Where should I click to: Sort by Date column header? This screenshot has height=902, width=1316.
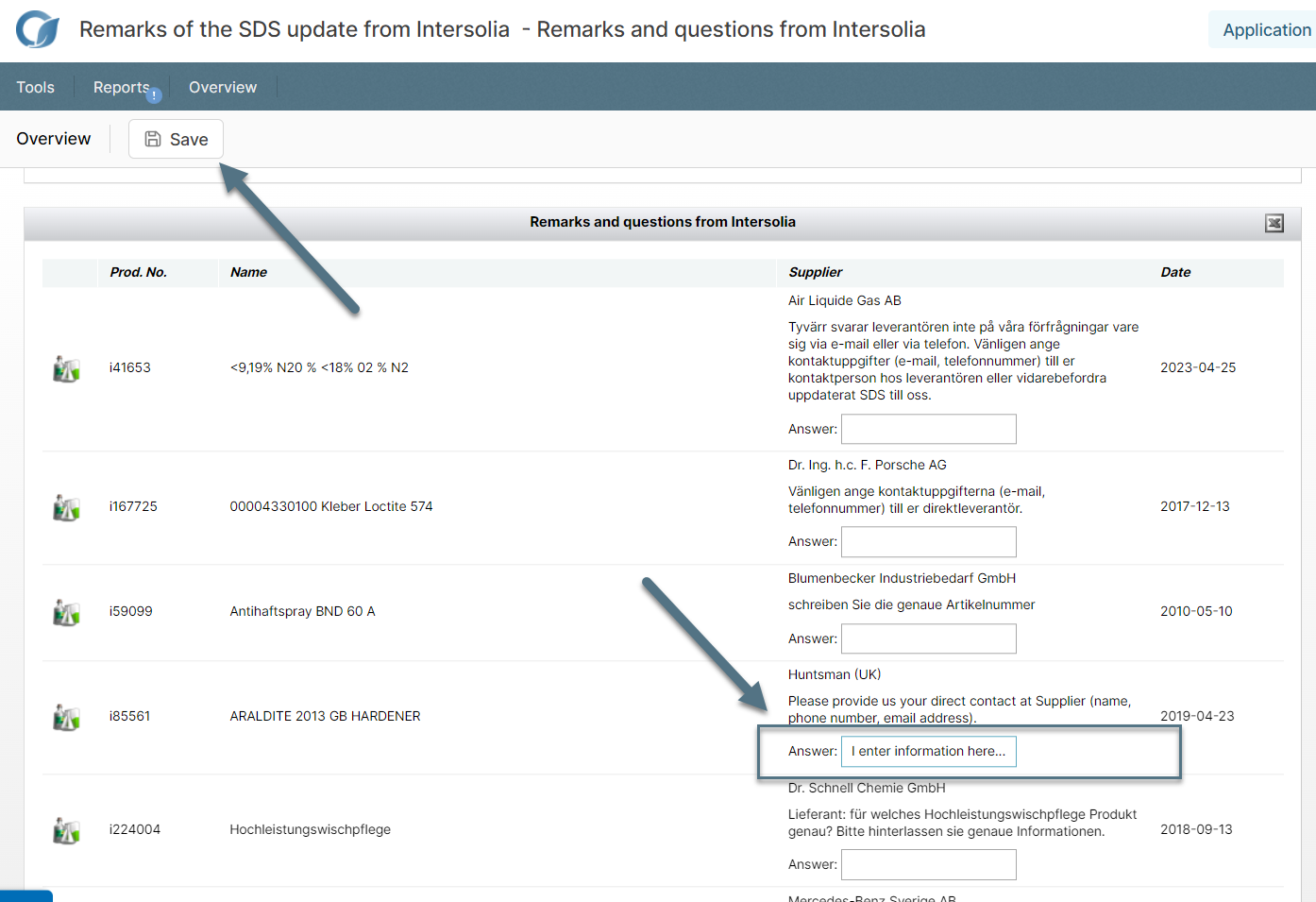(1175, 272)
